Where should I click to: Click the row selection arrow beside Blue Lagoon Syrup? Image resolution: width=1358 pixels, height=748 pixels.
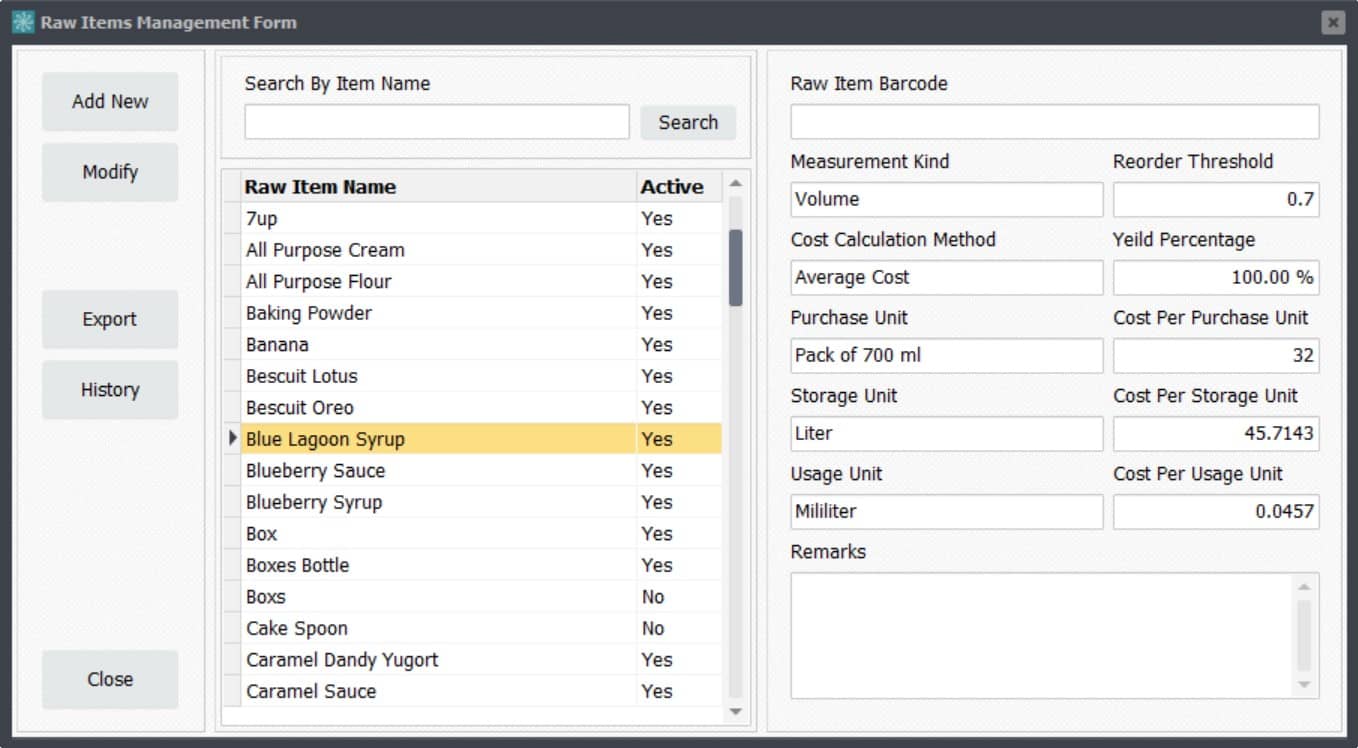232,438
